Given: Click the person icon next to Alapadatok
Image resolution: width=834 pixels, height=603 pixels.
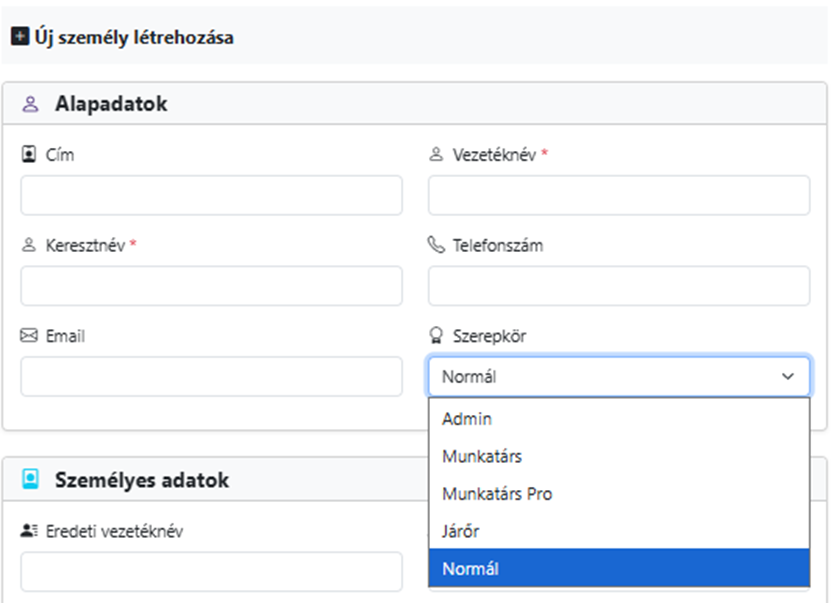Looking at the screenshot, I should 30,104.
